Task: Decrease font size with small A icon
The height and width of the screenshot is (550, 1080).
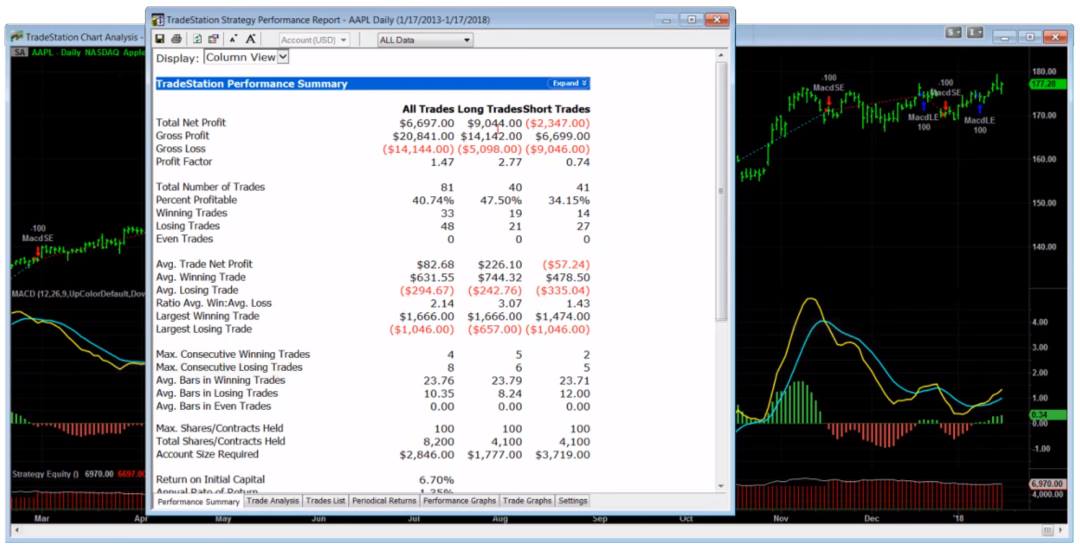Action: (x=233, y=39)
